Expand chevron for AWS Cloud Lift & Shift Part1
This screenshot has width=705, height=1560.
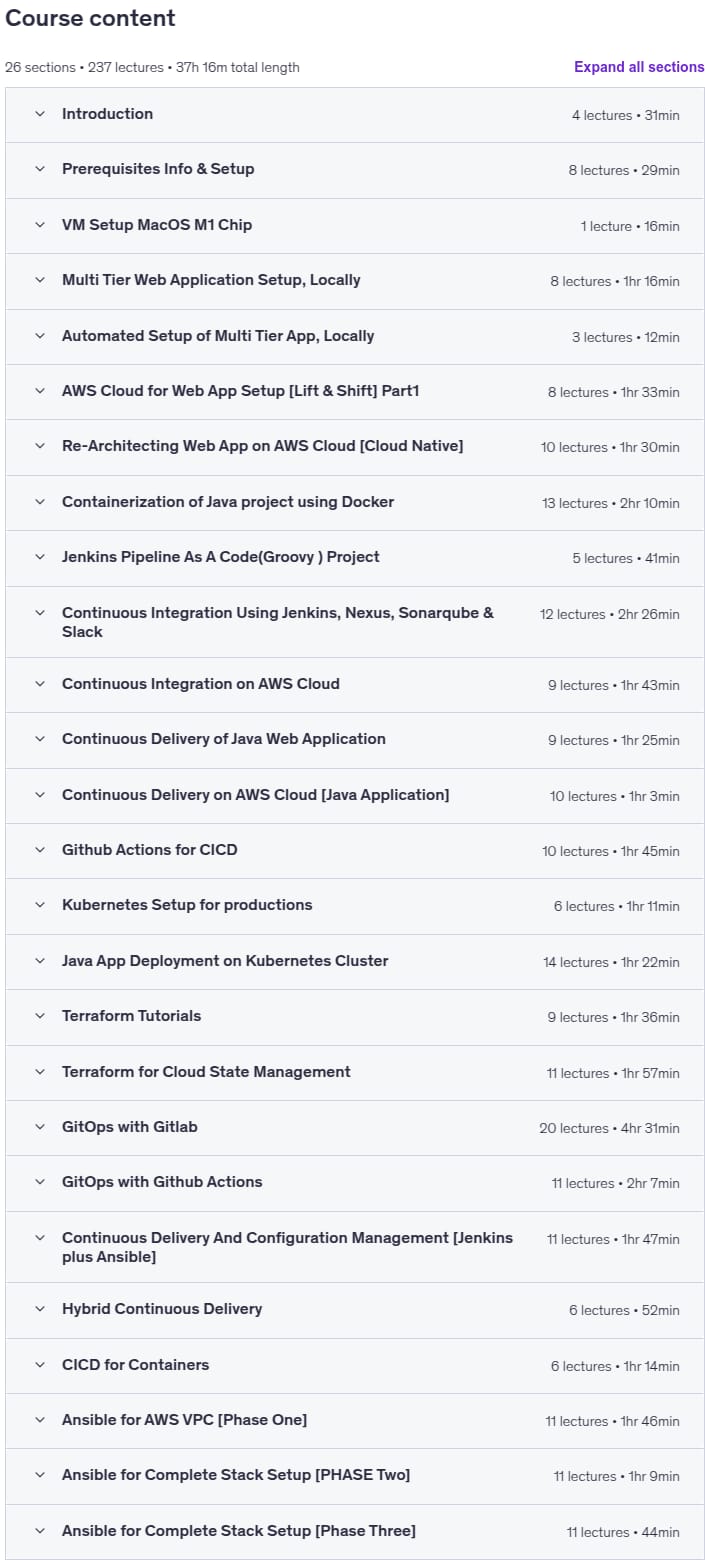pos(40,391)
